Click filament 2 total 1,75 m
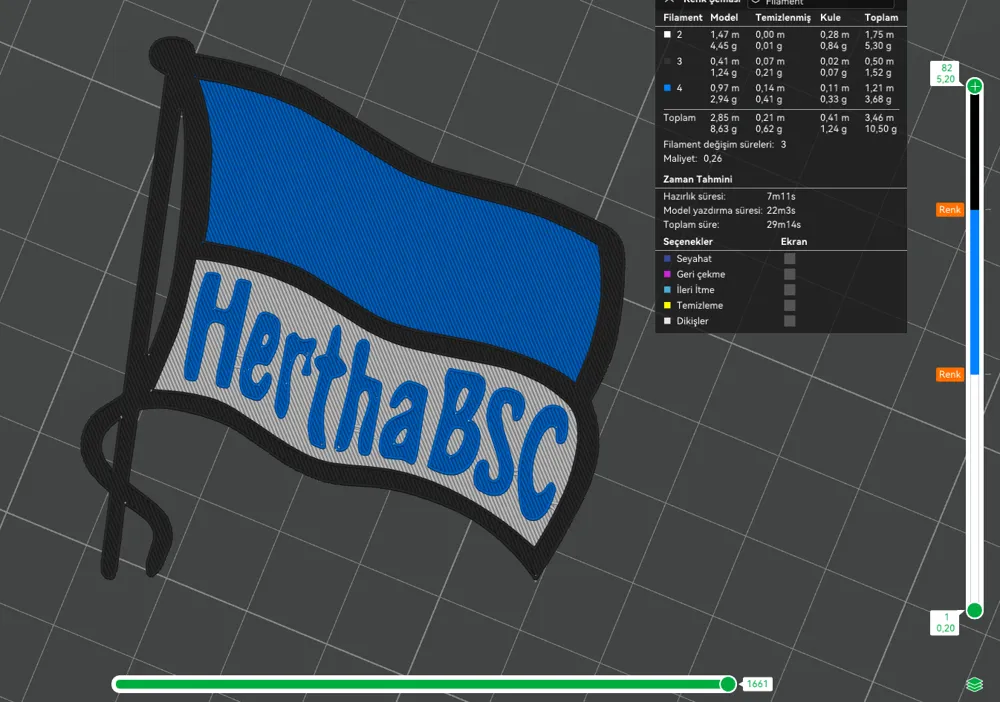This screenshot has height=702, width=1000. (879, 34)
